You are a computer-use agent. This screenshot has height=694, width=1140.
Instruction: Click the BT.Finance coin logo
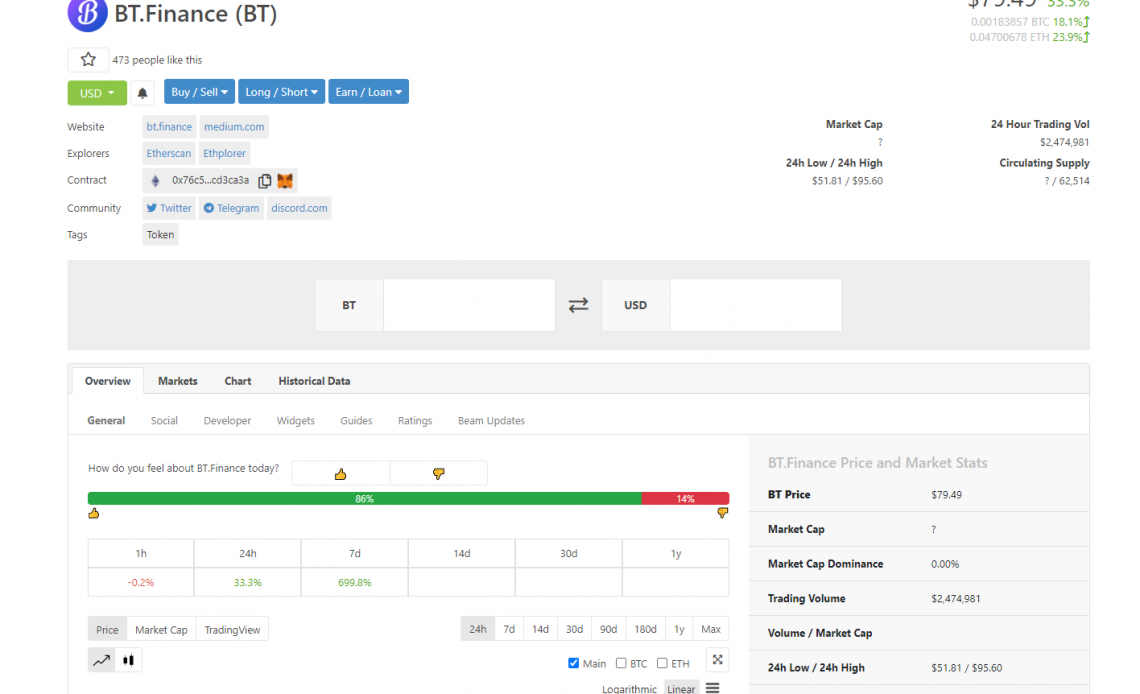click(87, 13)
